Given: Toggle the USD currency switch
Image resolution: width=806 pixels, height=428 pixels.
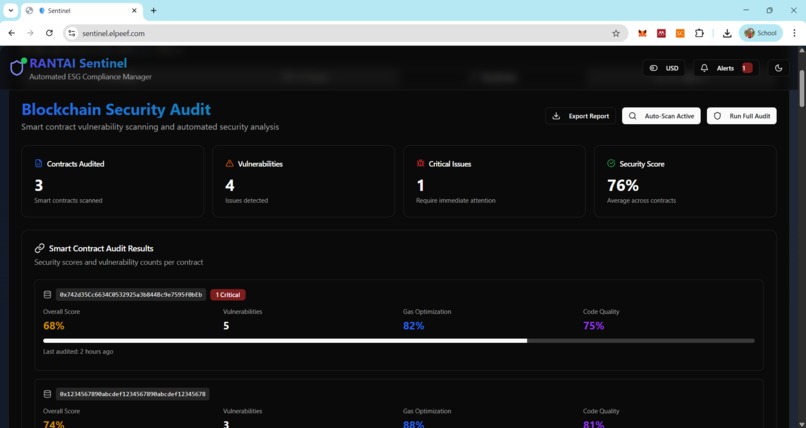Looking at the screenshot, I should pyautogui.click(x=664, y=68).
